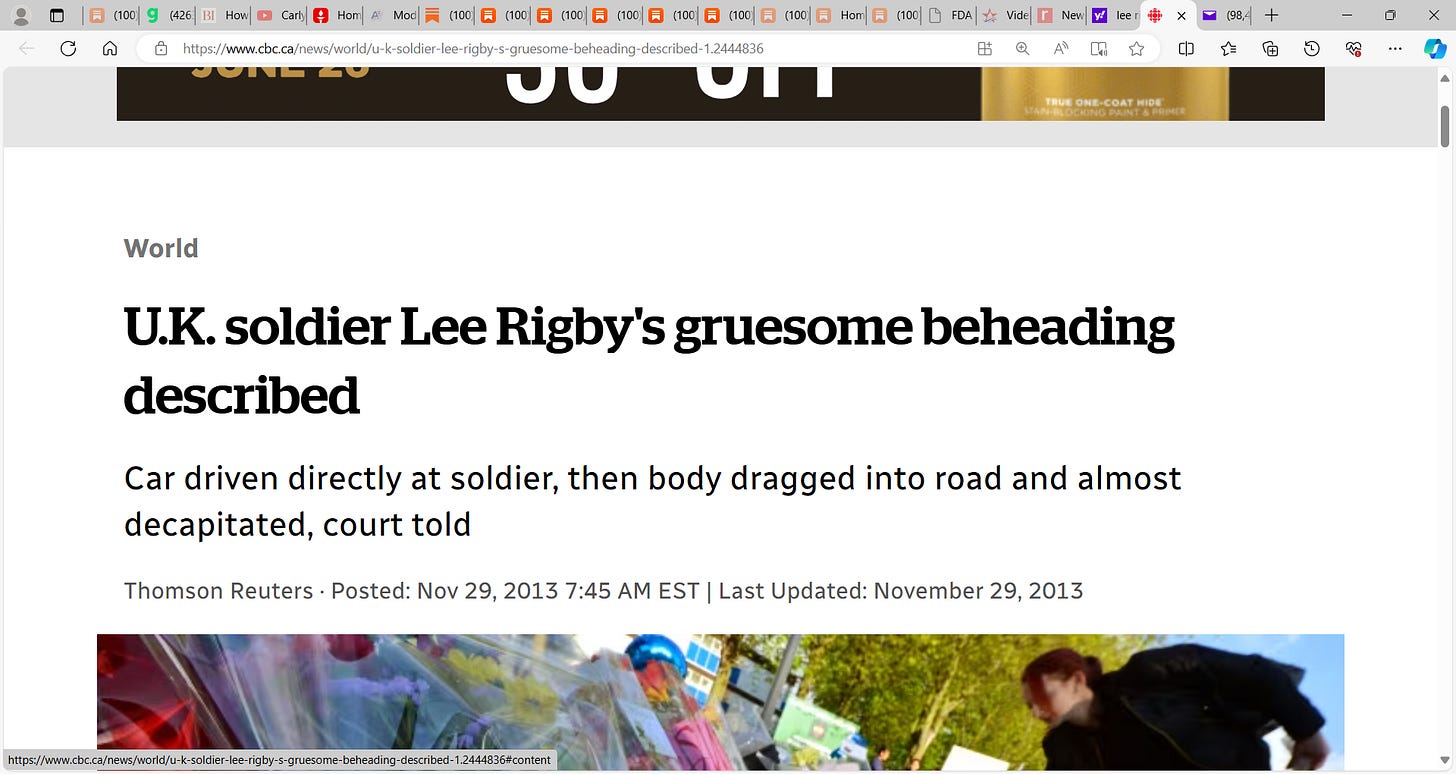Open a new tab with plus button
This screenshot has width=1456, height=774.
click(x=1271, y=15)
